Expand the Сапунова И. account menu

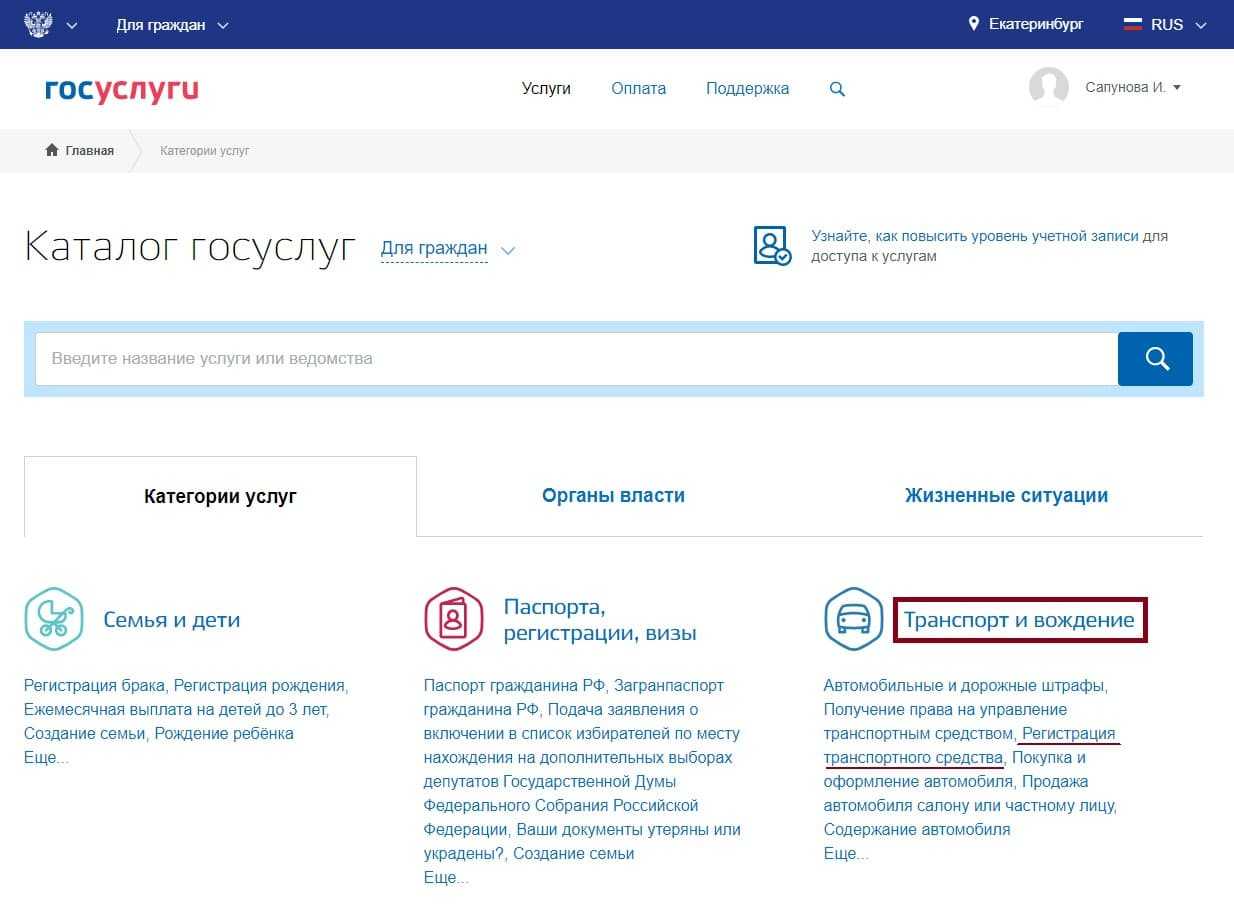1133,88
